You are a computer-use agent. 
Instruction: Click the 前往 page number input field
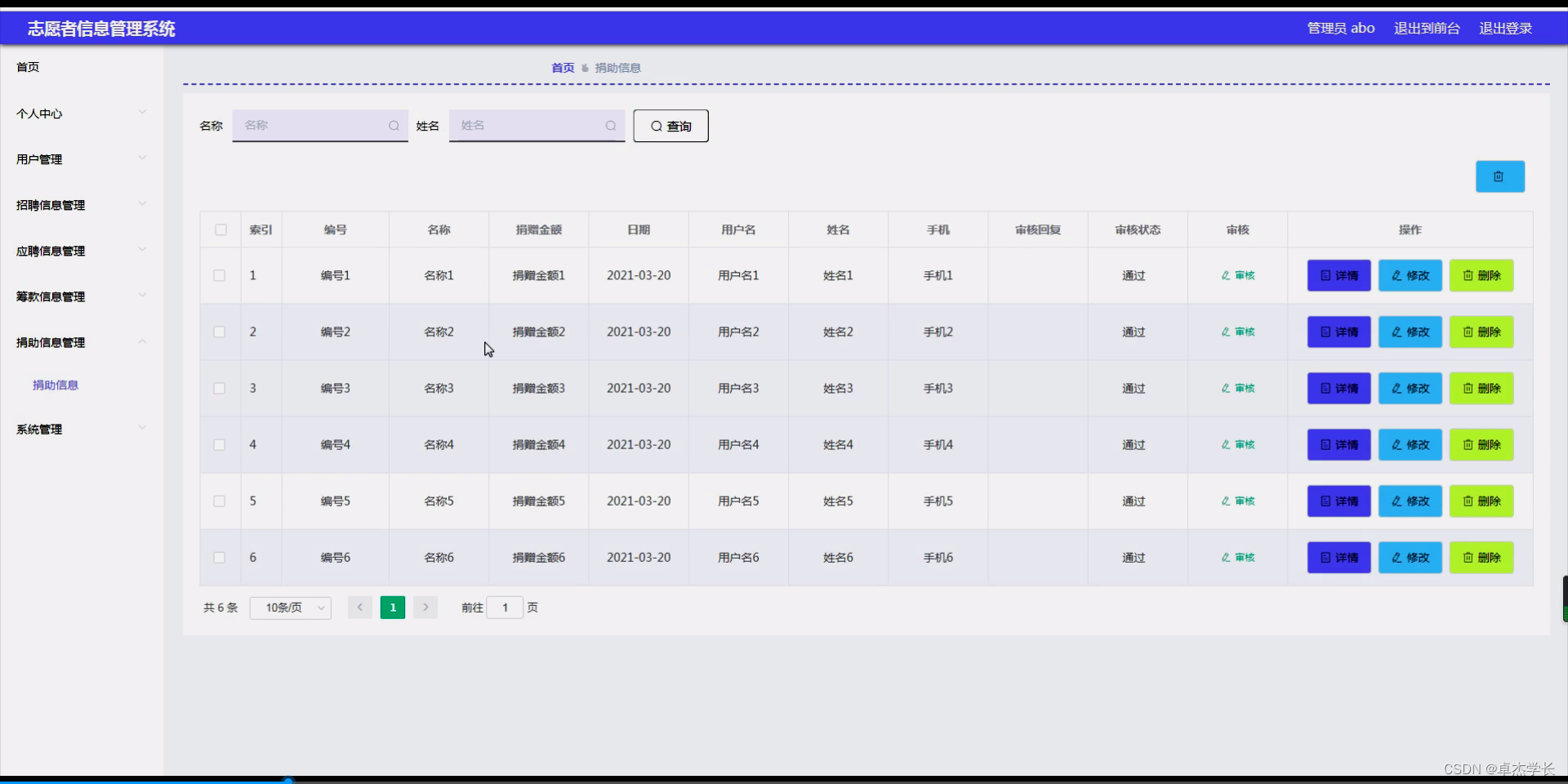pyautogui.click(x=506, y=608)
